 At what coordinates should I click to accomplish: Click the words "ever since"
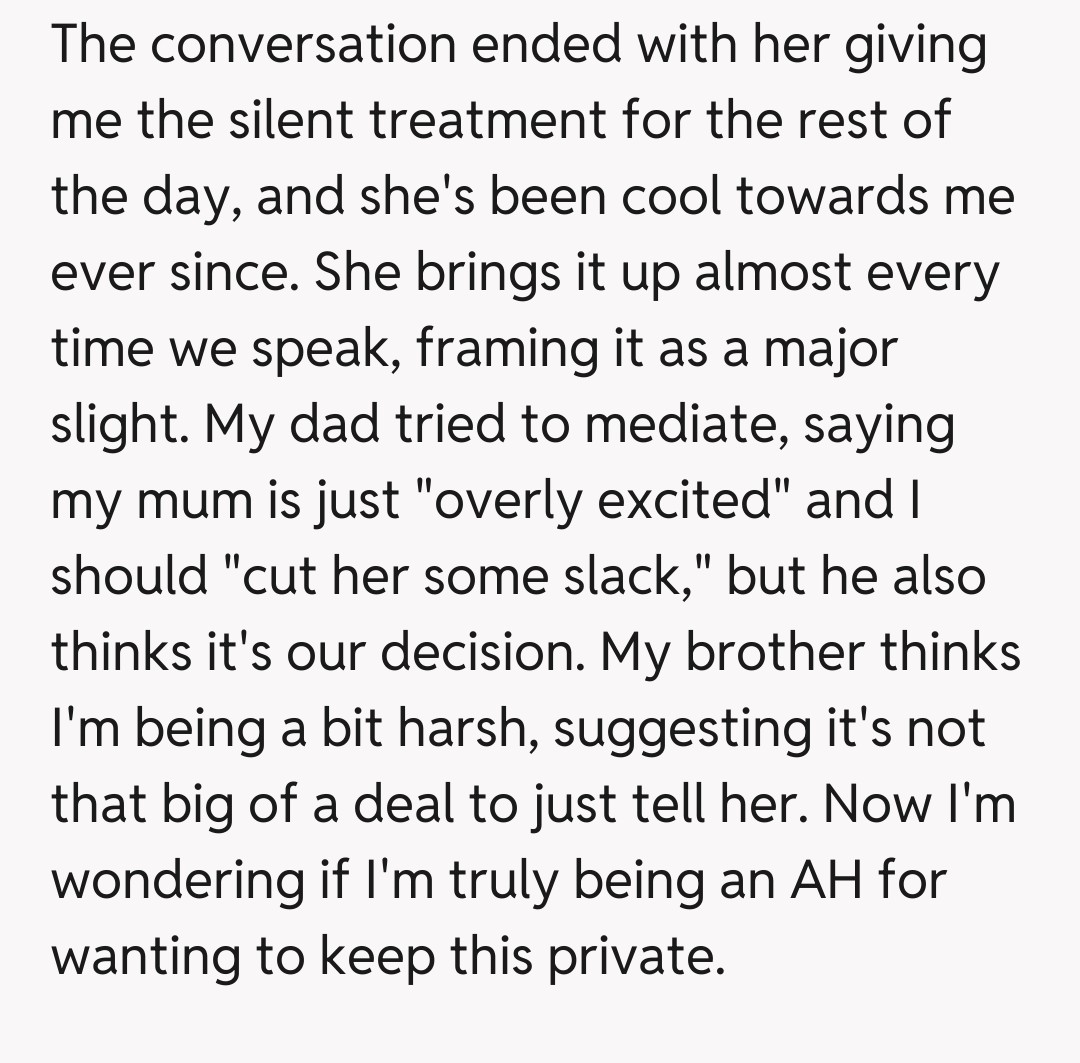[x=174, y=274]
